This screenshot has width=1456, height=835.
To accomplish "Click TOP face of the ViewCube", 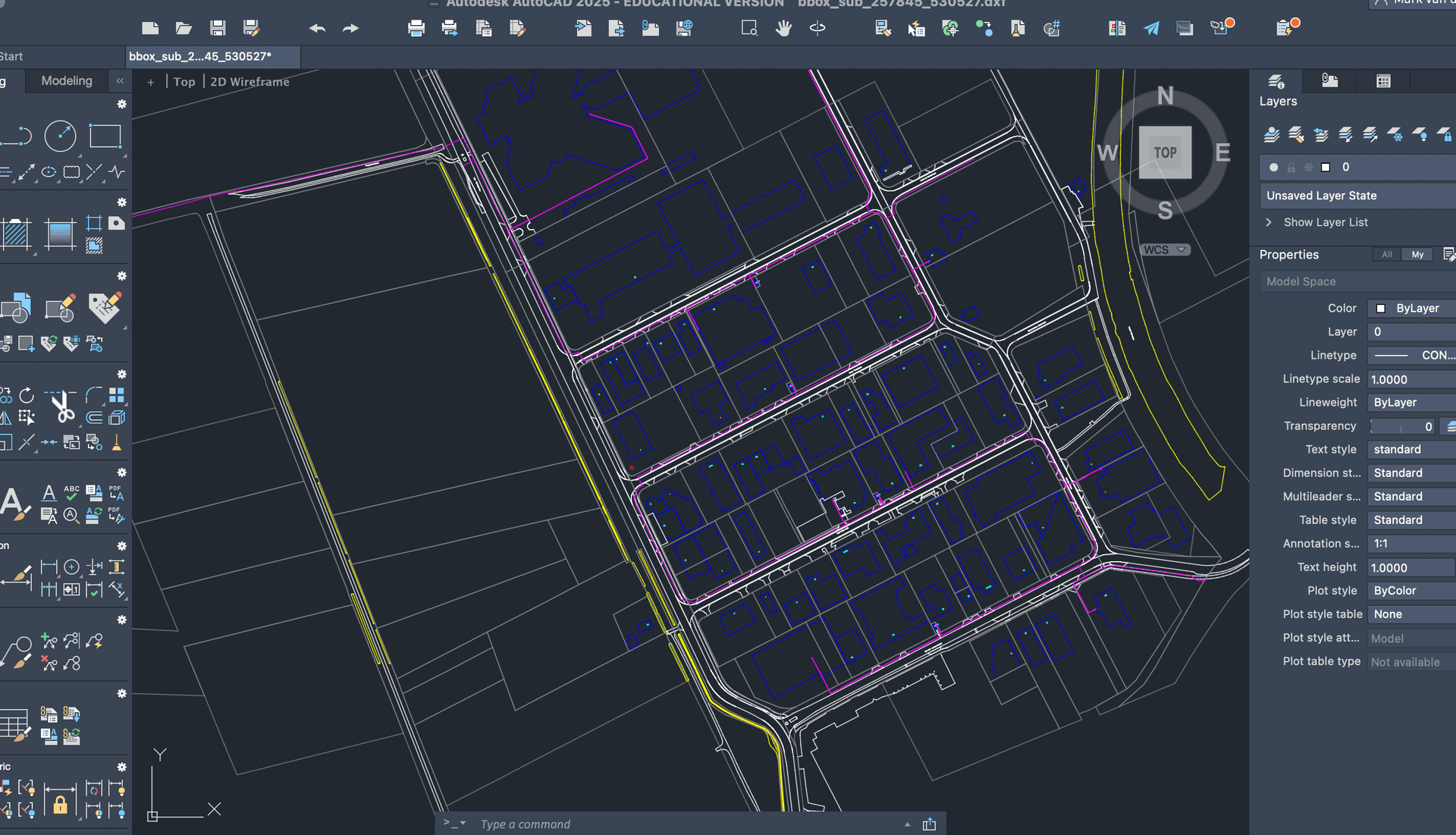I will coord(1165,152).
